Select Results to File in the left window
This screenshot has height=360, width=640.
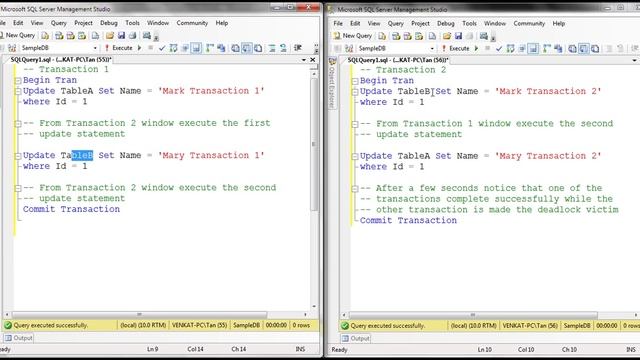tap(258, 48)
